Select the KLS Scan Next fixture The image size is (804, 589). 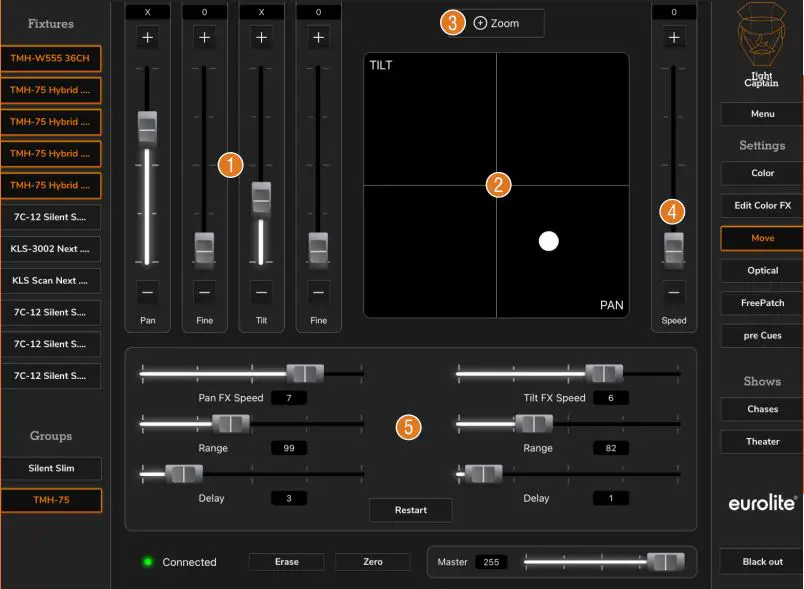(50, 281)
